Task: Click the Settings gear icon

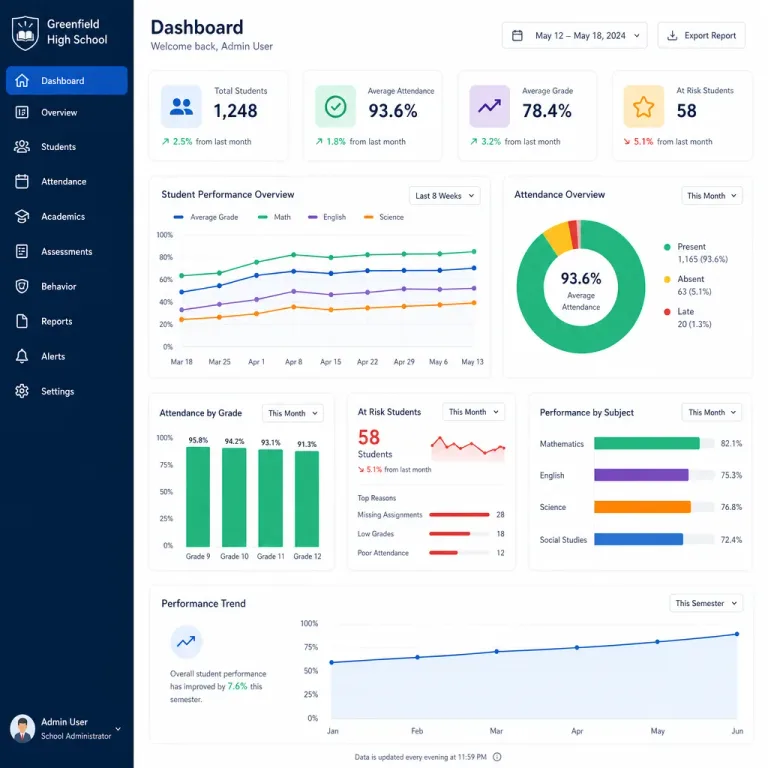Action: tap(22, 391)
